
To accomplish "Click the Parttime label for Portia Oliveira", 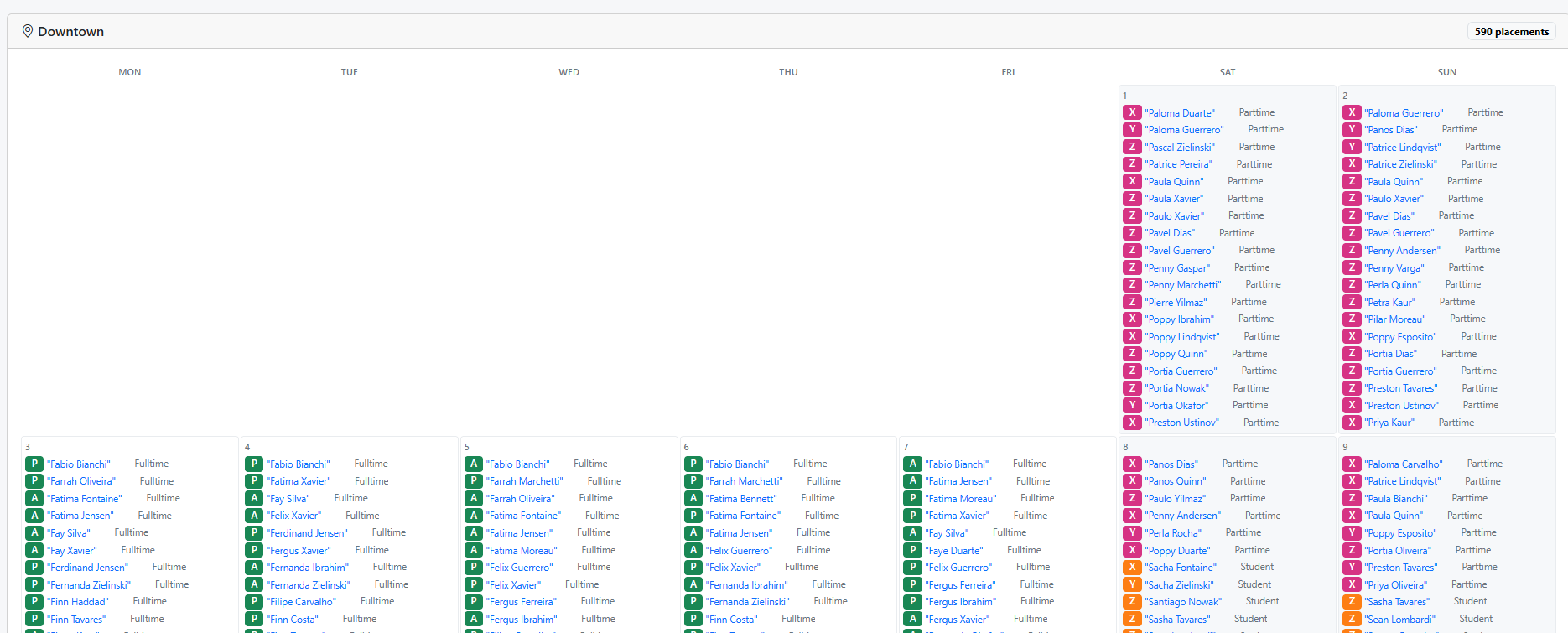I will (1473, 550).
